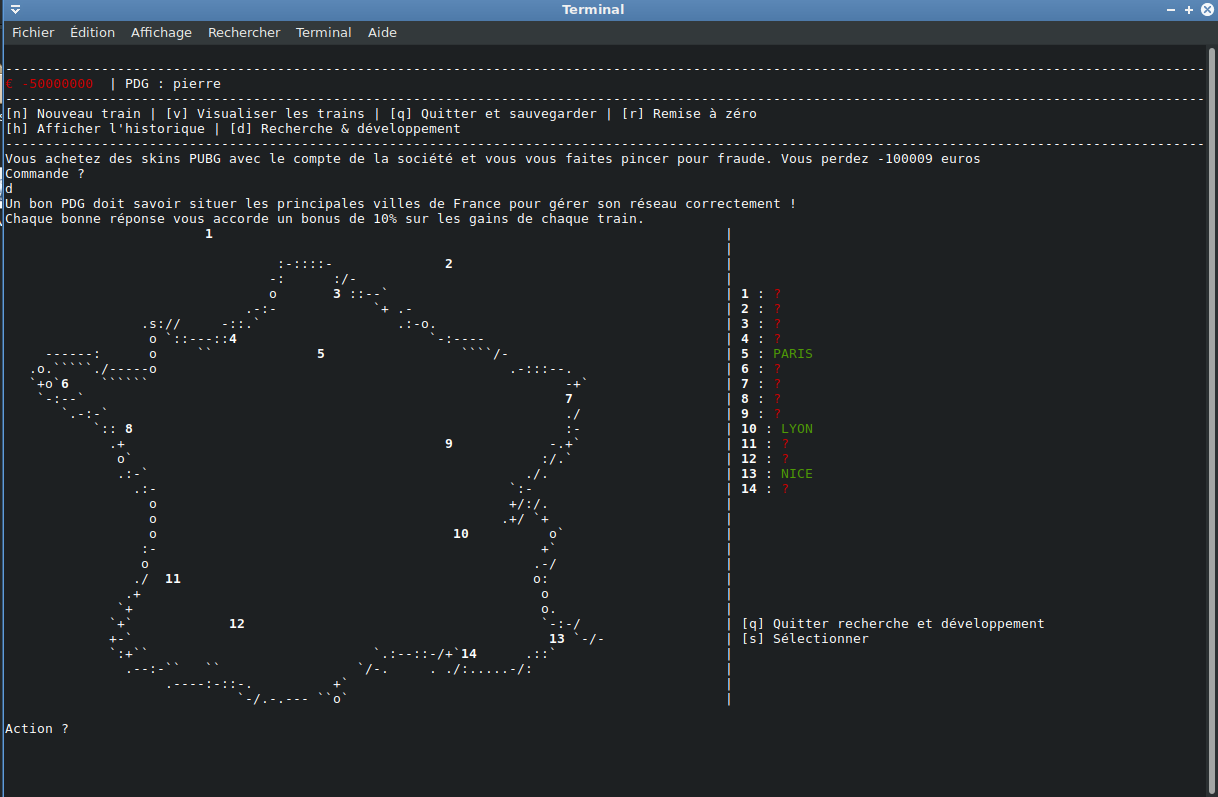Click city marker 2 on the ASCII map
1218x797 pixels.
pos(449,264)
